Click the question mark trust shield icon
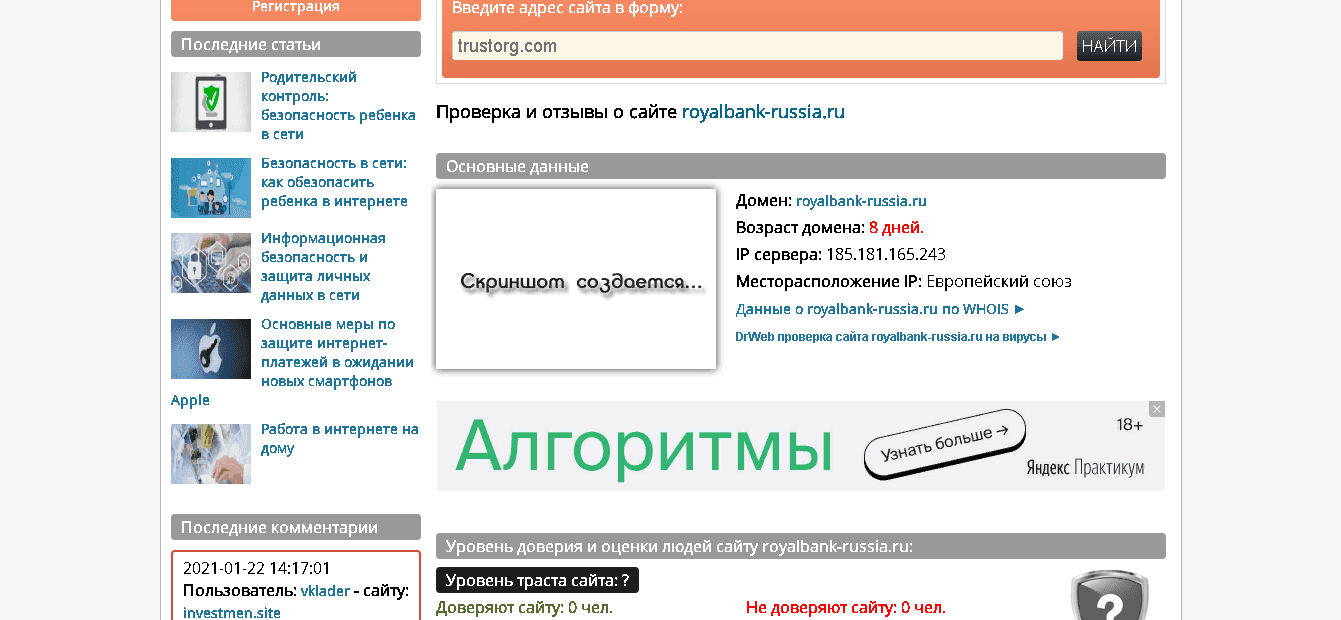 tap(1108, 598)
